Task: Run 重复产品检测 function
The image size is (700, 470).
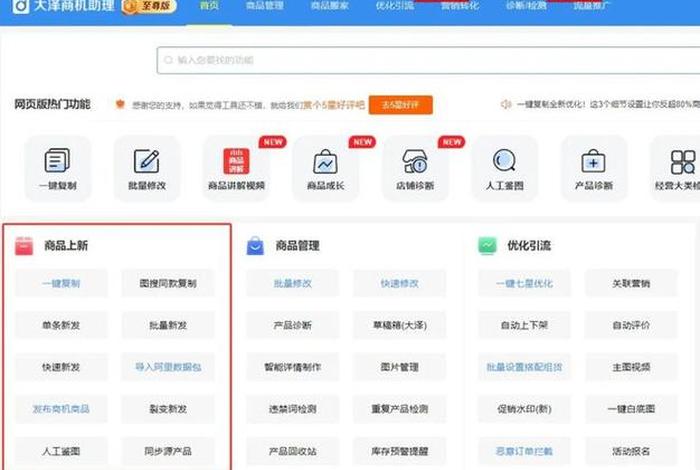Action: (400, 409)
